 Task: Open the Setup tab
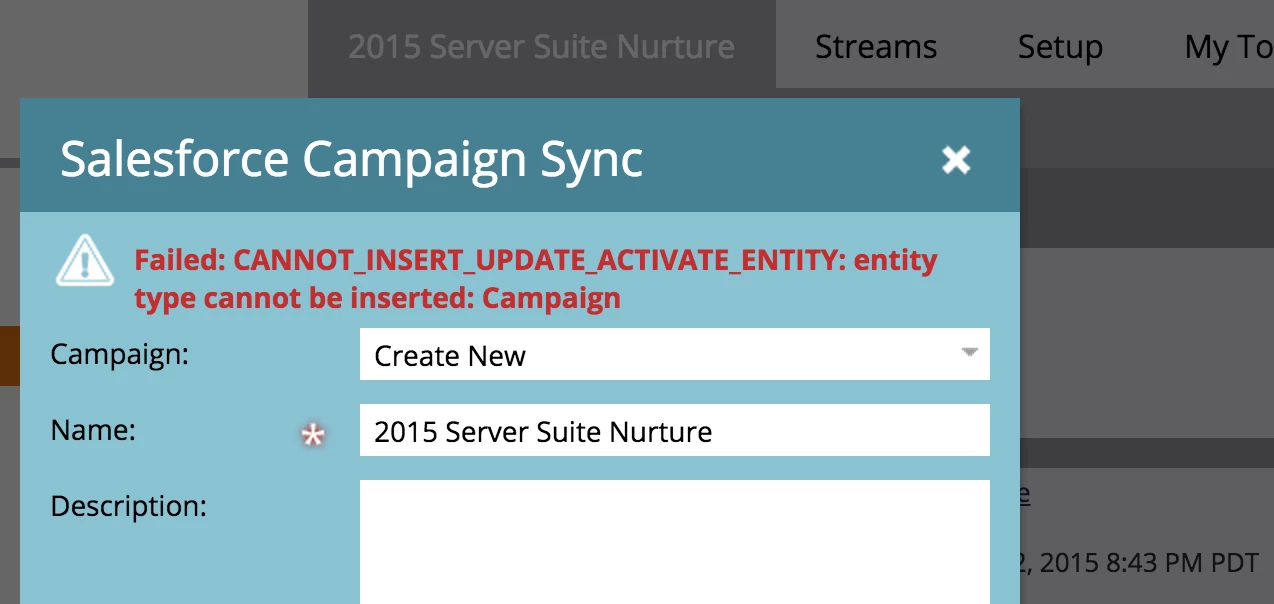point(1060,47)
